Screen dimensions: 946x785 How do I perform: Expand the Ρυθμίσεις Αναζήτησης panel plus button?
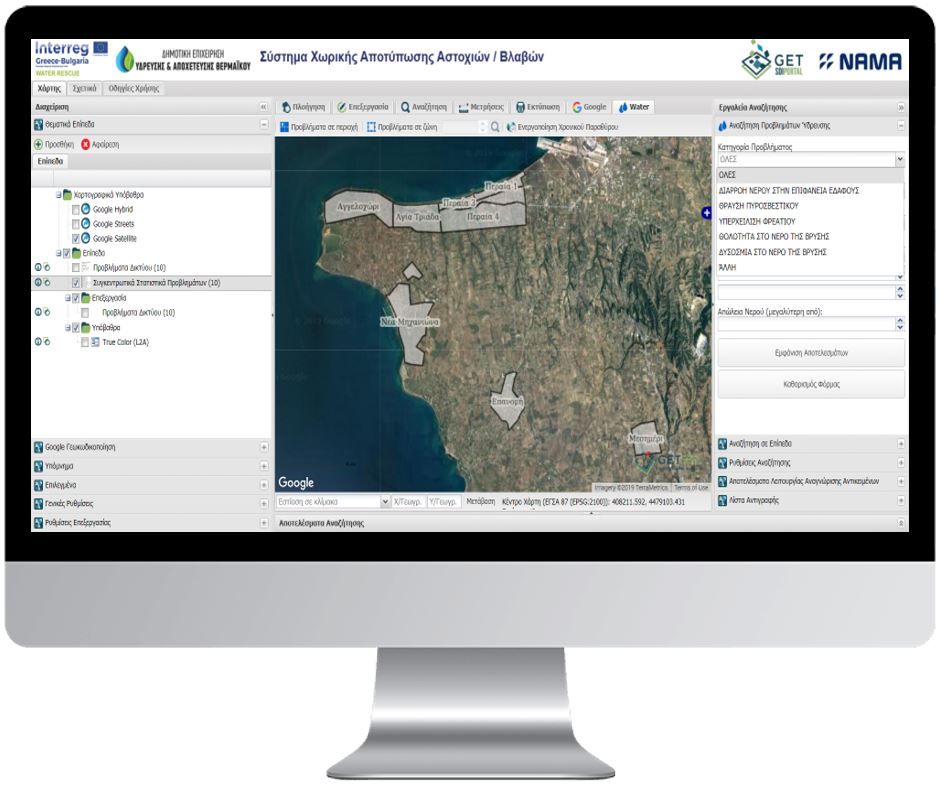click(x=901, y=463)
